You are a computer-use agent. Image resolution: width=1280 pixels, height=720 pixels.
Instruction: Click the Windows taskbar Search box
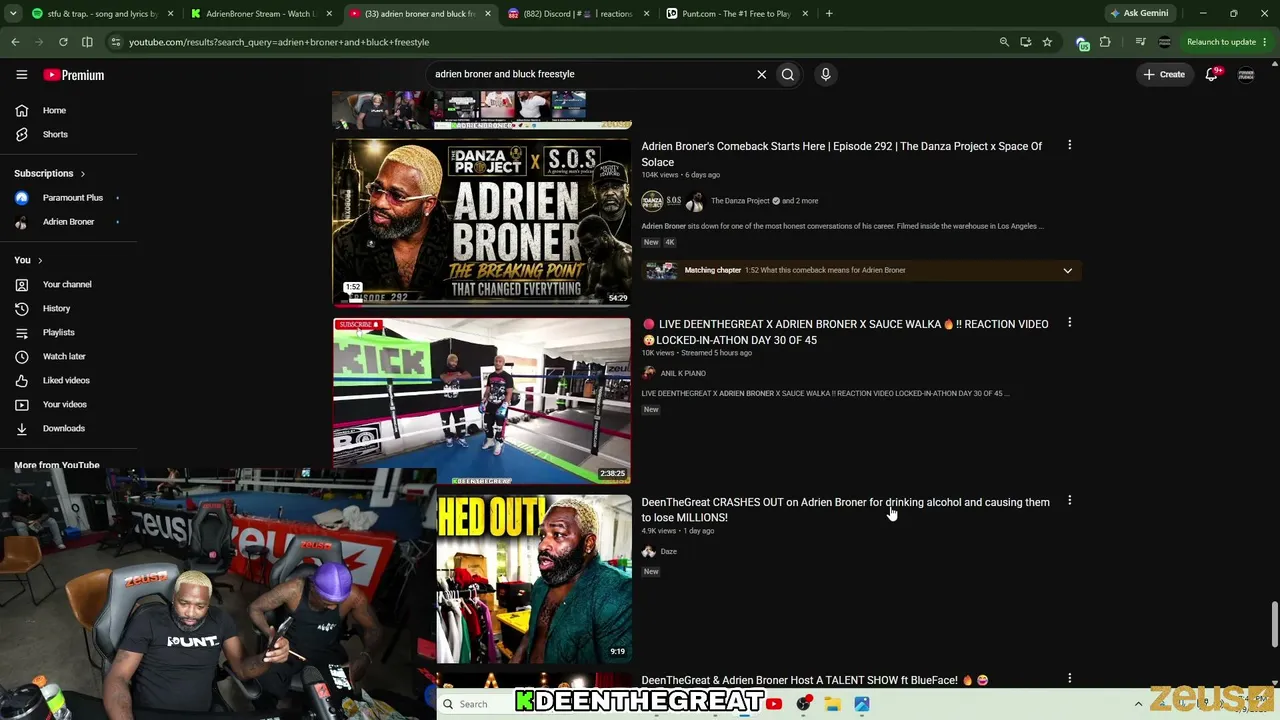point(476,704)
